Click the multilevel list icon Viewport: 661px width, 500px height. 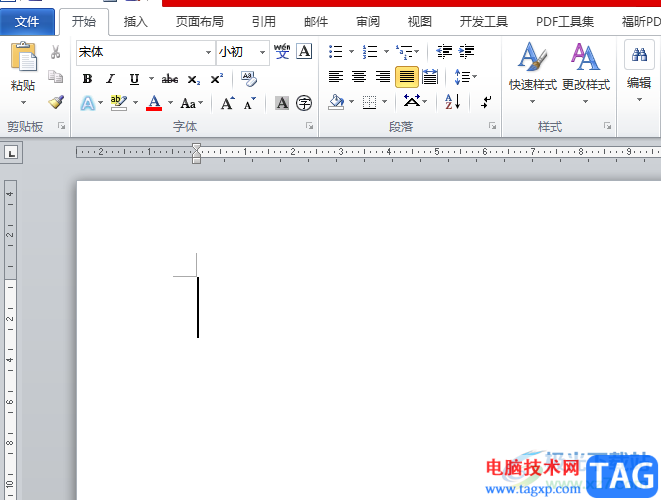tap(404, 52)
